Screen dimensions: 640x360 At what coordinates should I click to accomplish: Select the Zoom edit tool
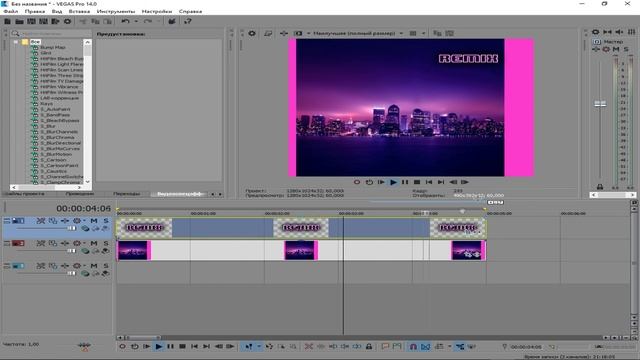click(293, 347)
